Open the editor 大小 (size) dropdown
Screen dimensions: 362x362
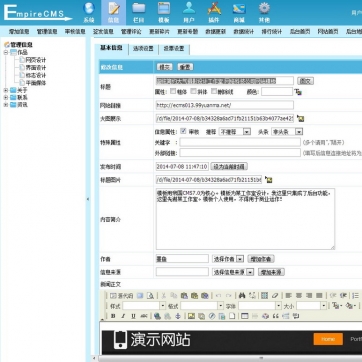(311, 306)
